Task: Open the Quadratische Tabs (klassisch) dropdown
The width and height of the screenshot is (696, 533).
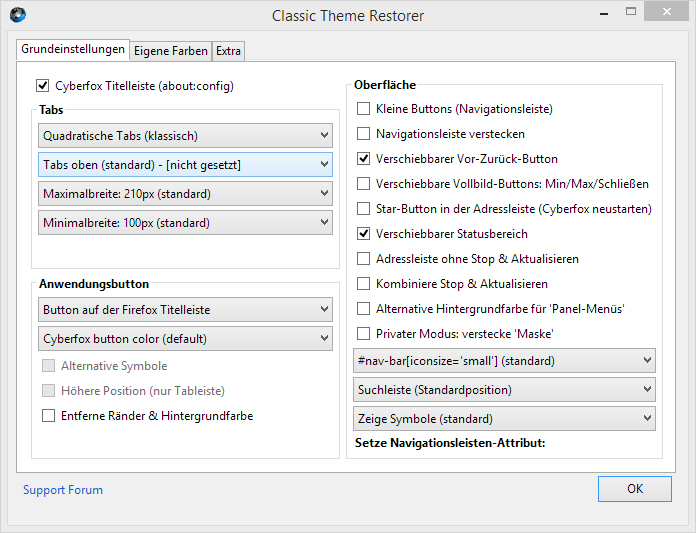Action: tap(186, 136)
